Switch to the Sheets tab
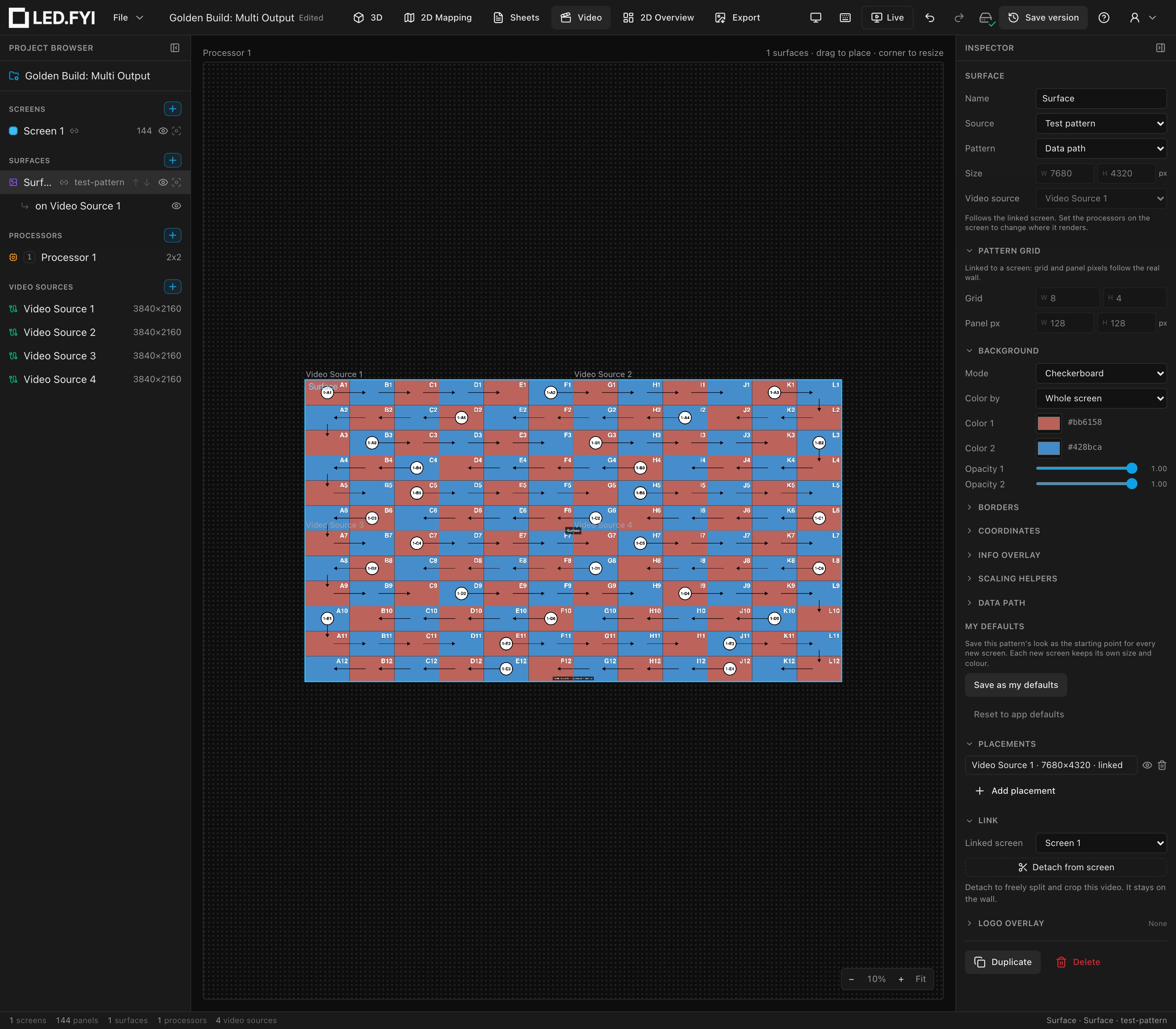 [x=516, y=18]
